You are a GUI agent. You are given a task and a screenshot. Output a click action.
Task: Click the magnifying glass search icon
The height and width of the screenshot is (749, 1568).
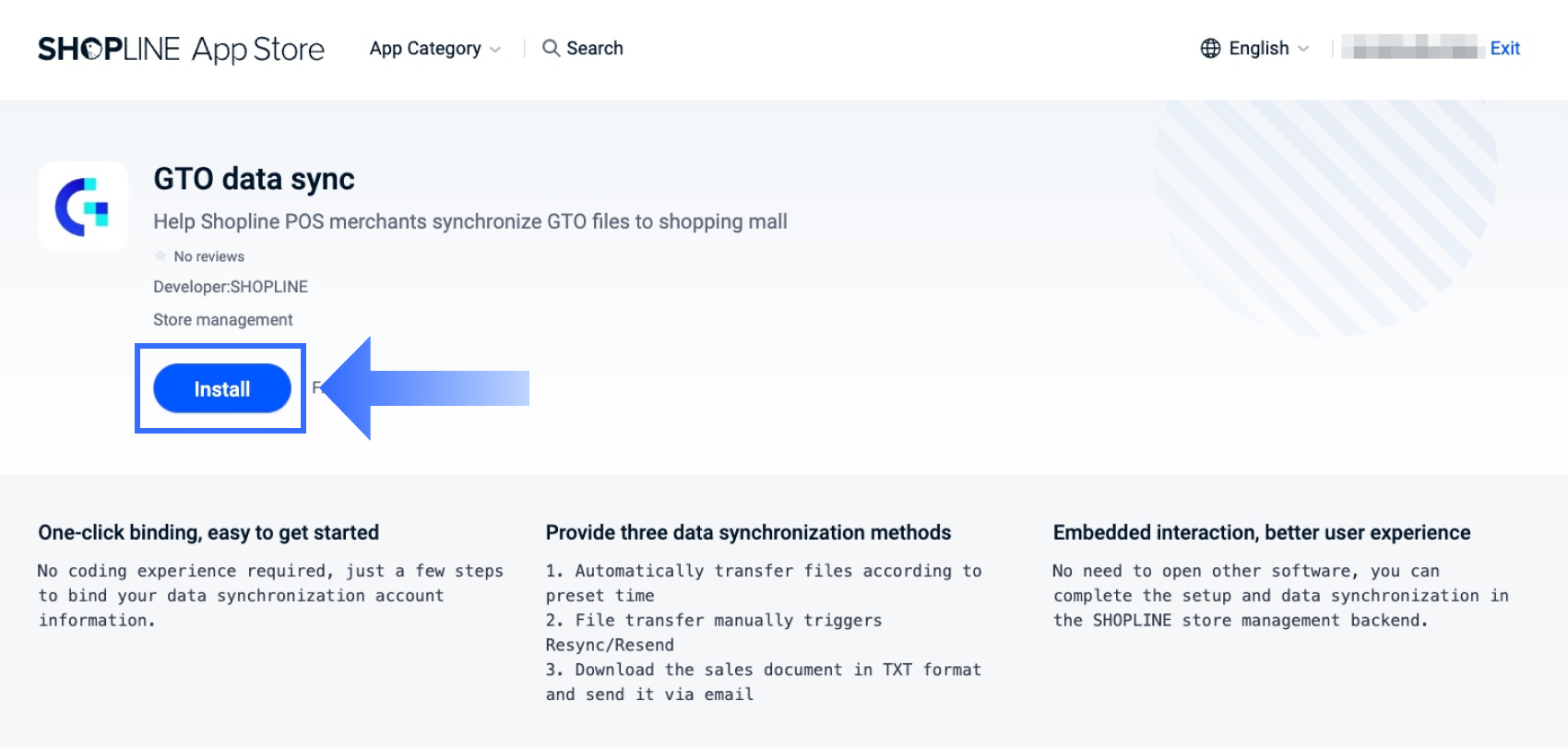[x=551, y=48]
